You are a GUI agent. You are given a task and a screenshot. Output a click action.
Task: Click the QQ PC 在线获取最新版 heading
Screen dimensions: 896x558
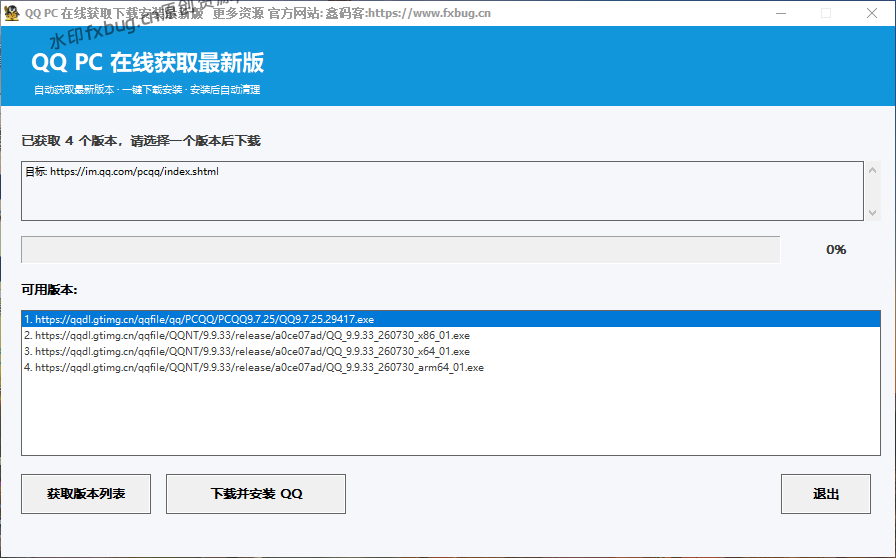(x=148, y=62)
